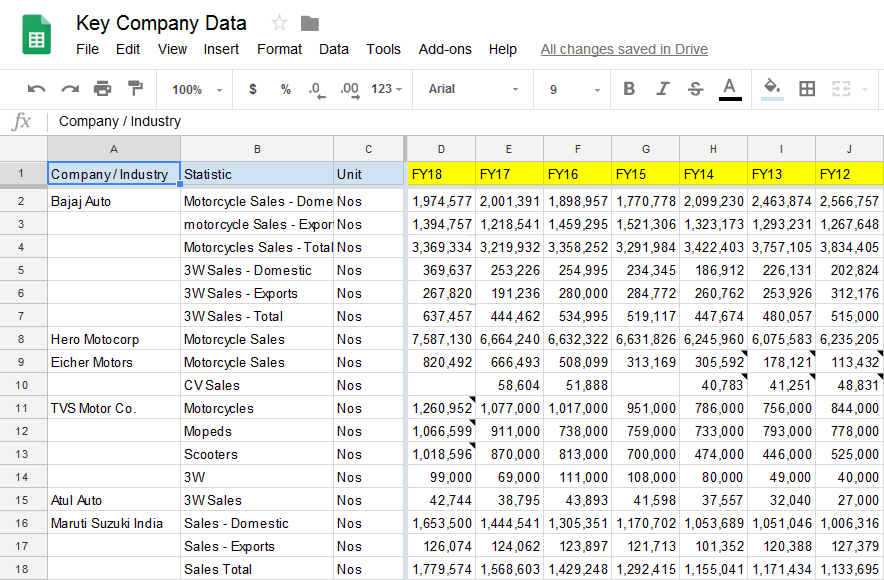The width and height of the screenshot is (884, 580).
Task: Select column J header
Action: pyautogui.click(x=849, y=149)
